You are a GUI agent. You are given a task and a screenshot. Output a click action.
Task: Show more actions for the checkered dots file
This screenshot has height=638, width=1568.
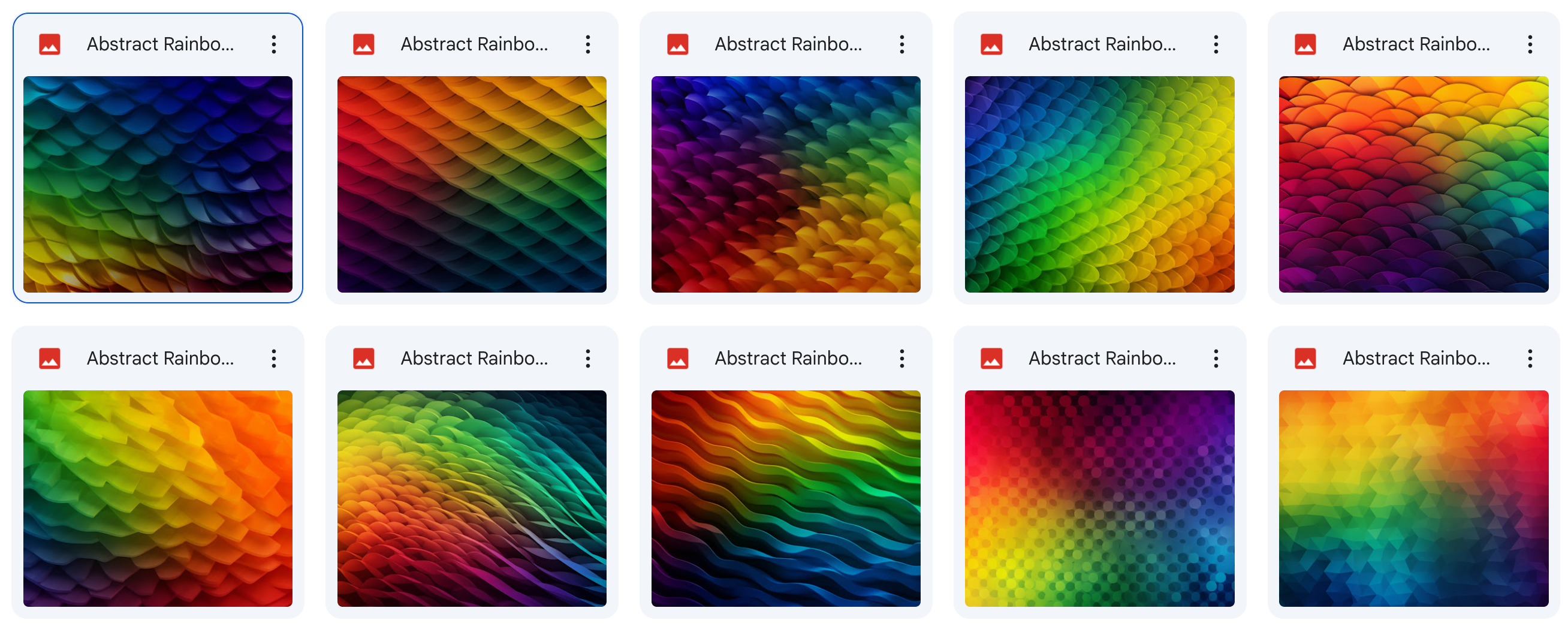tap(1216, 359)
